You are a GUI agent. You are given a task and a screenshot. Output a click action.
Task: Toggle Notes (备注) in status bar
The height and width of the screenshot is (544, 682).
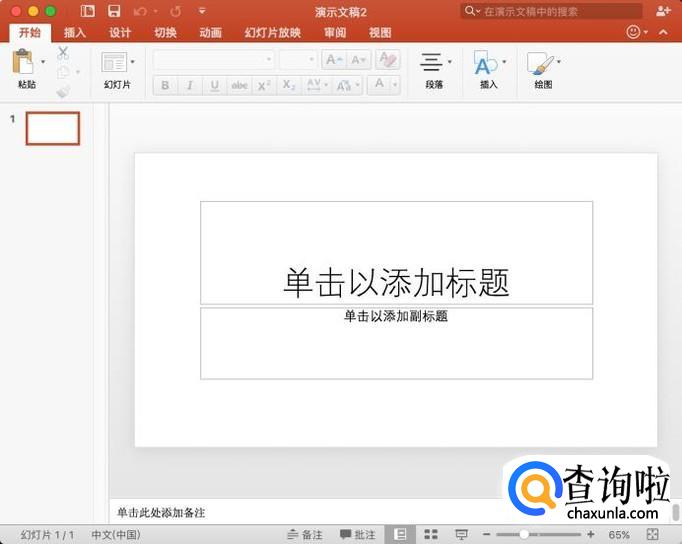(305, 534)
